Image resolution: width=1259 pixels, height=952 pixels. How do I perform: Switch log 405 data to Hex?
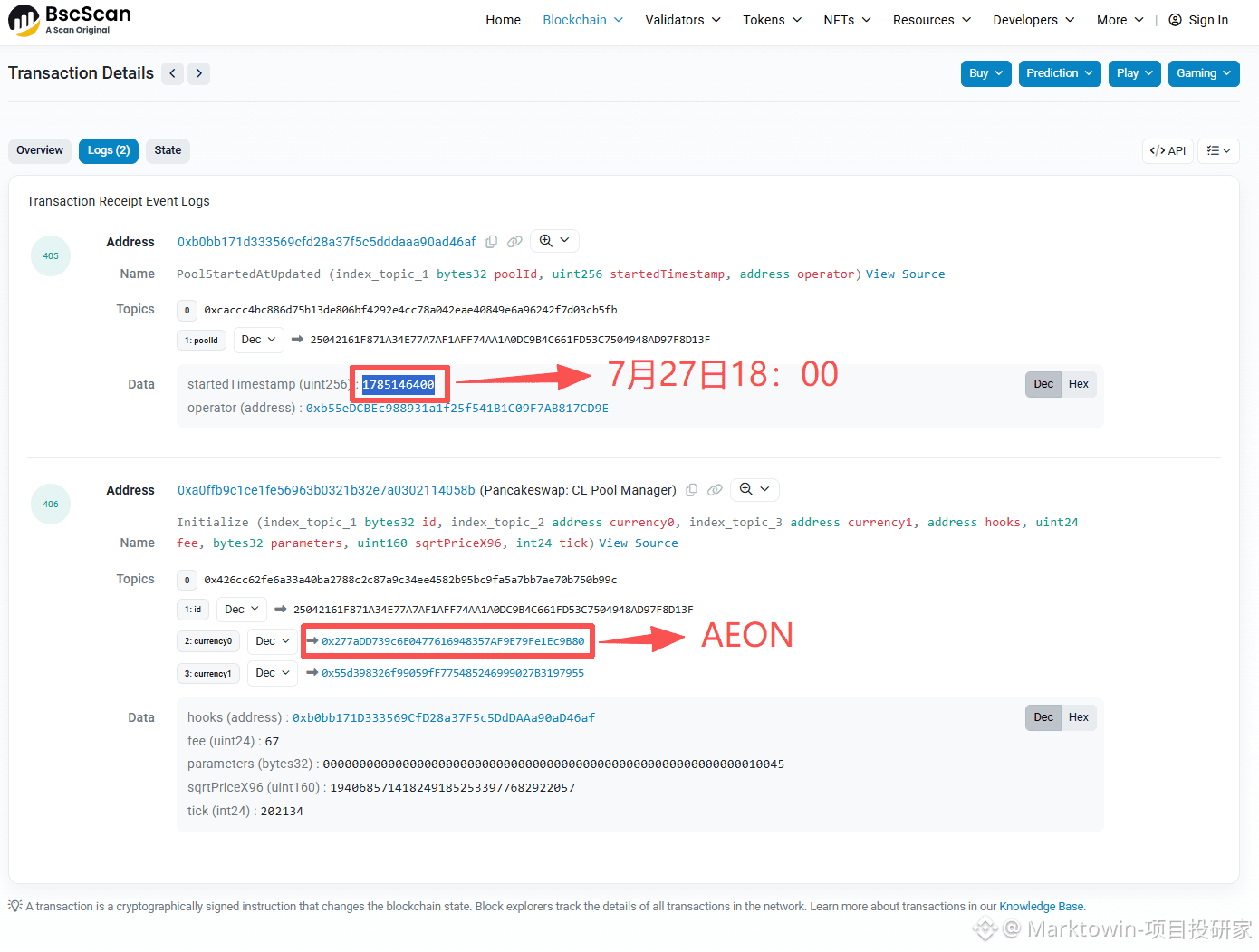[1079, 384]
